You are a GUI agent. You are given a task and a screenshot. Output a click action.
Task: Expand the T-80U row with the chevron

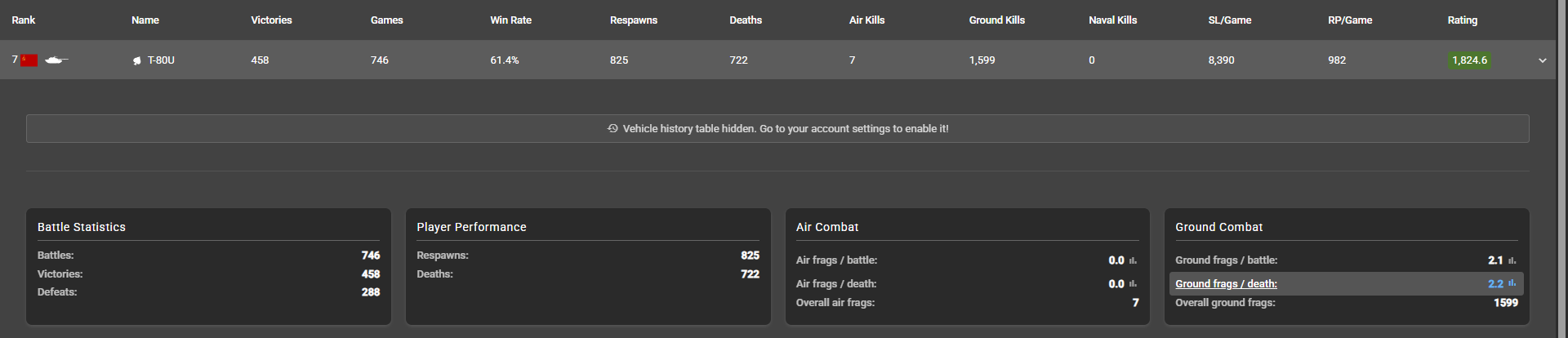[1542, 60]
